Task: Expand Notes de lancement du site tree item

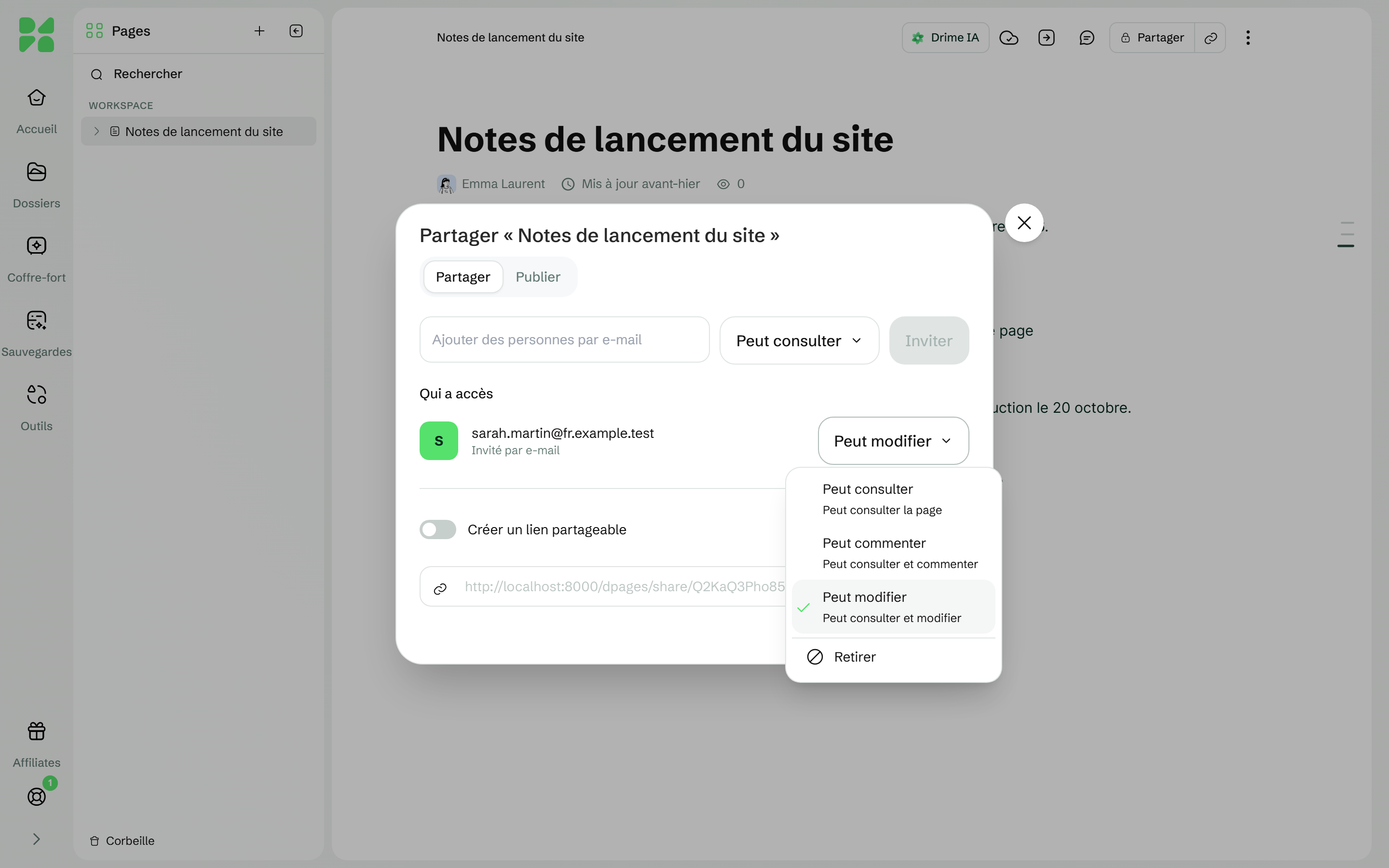Action: point(96,132)
